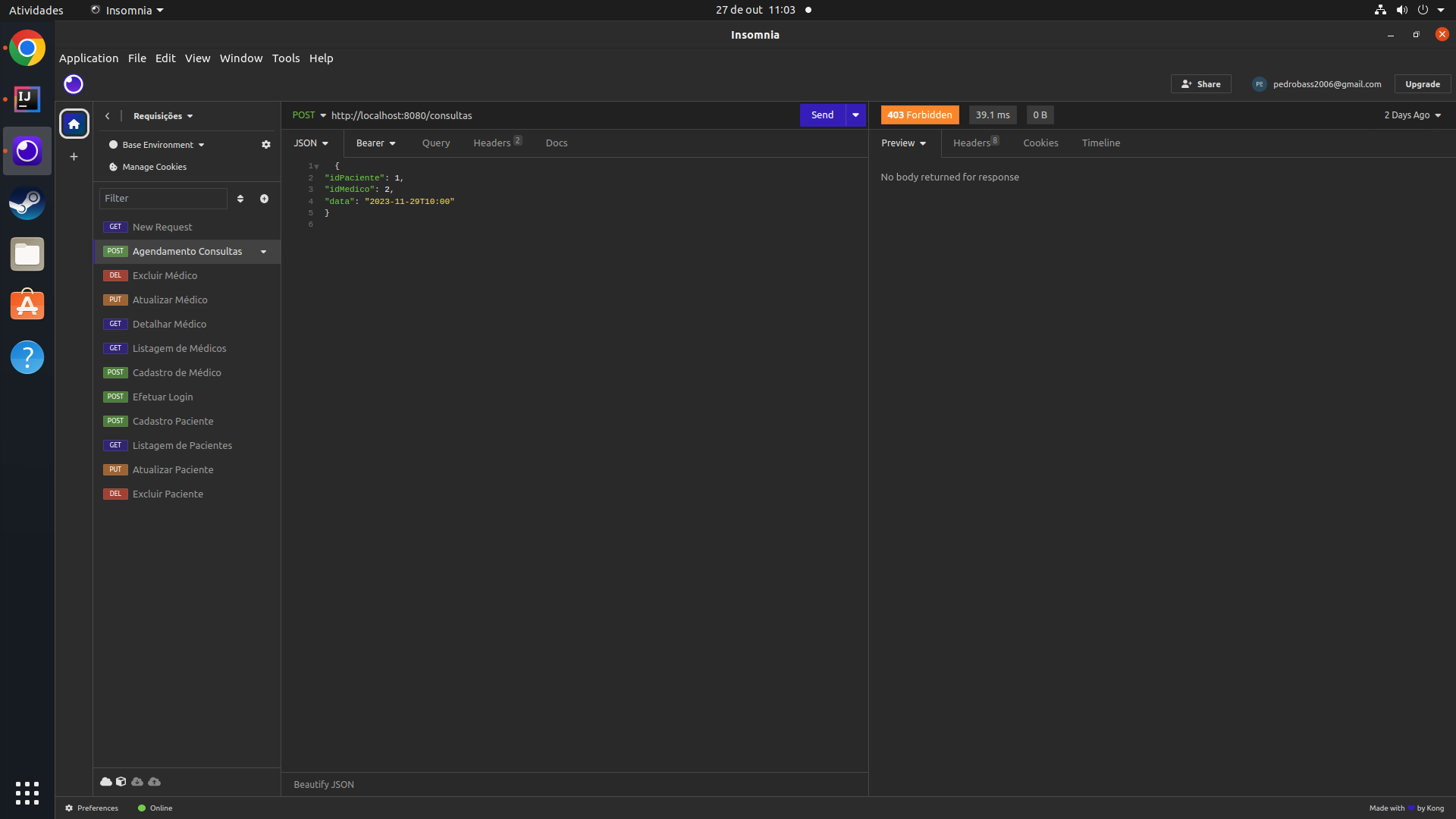Open the JSON body type dropdown

[312, 143]
